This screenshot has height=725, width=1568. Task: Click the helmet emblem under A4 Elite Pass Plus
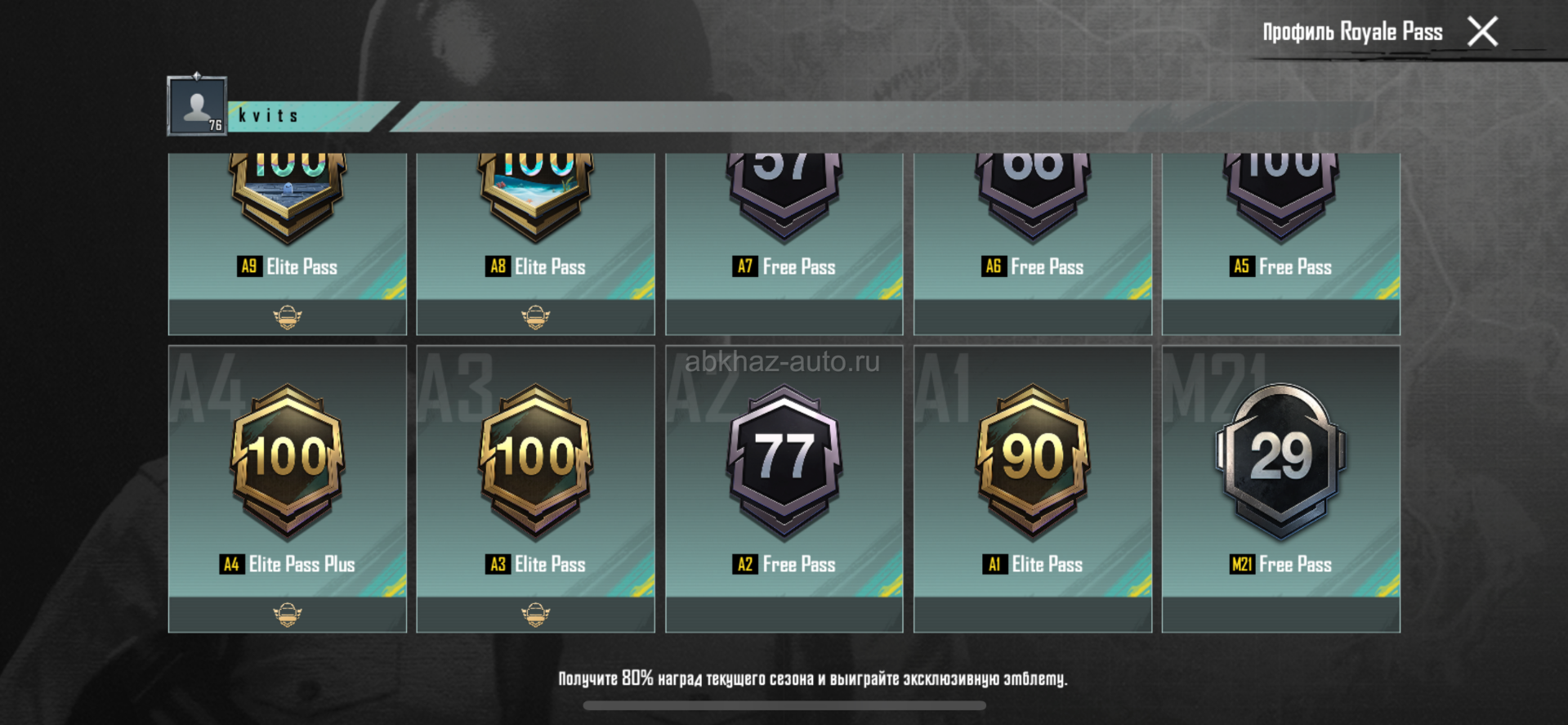[288, 614]
